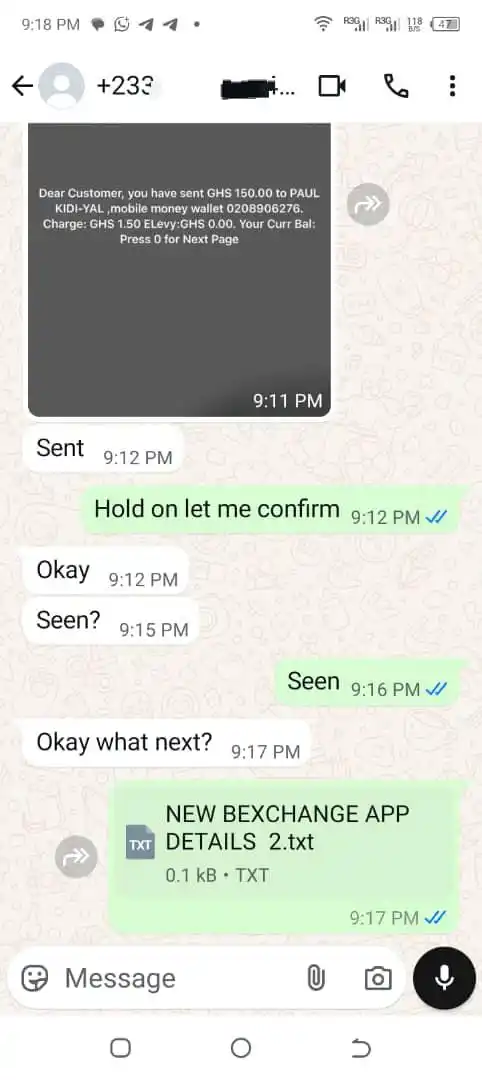Image resolution: width=482 pixels, height=1080 pixels.
Task: Tap the Android recent apps square button
Action: [120, 1048]
